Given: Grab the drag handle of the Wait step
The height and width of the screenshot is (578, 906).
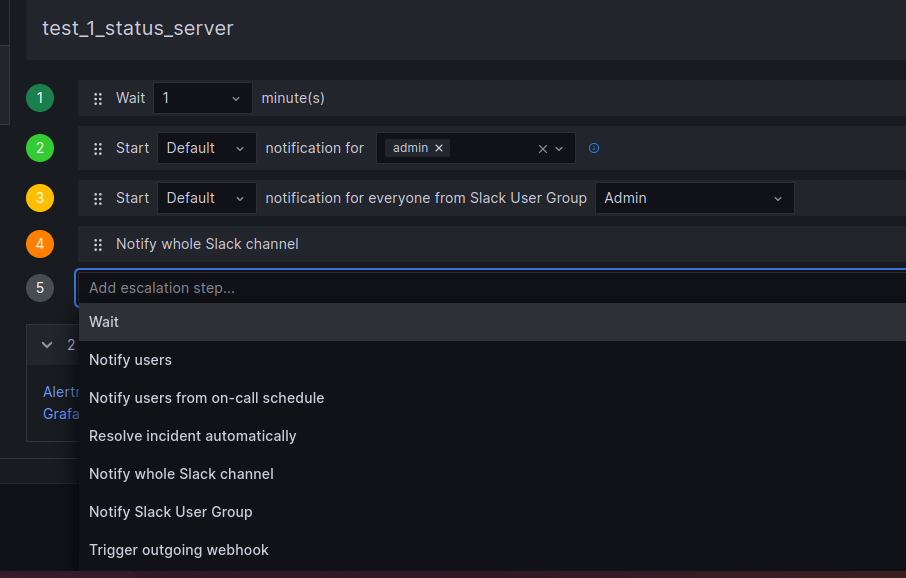Looking at the screenshot, I should point(98,99).
